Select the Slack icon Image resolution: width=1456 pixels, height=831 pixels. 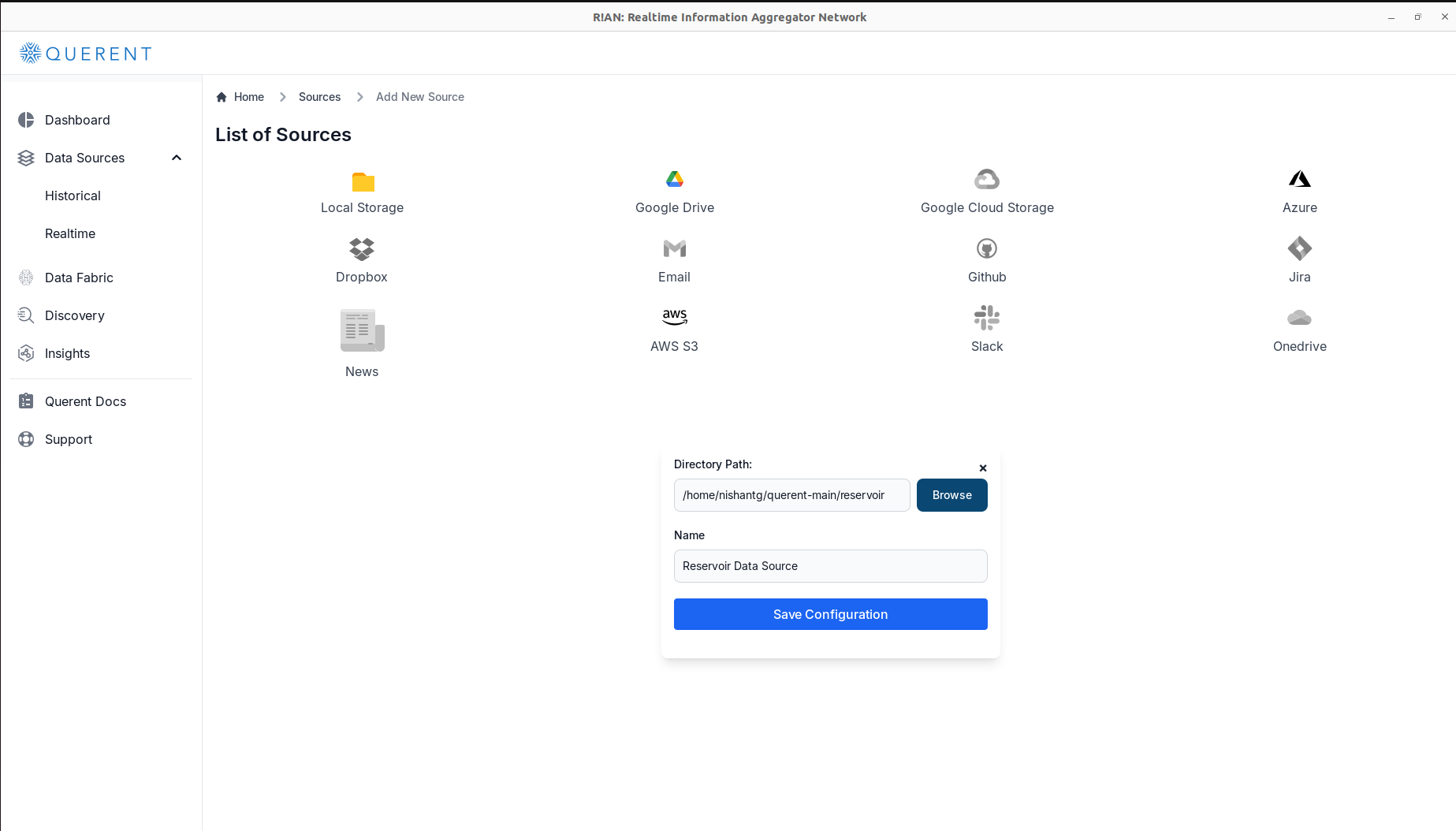tap(987, 318)
